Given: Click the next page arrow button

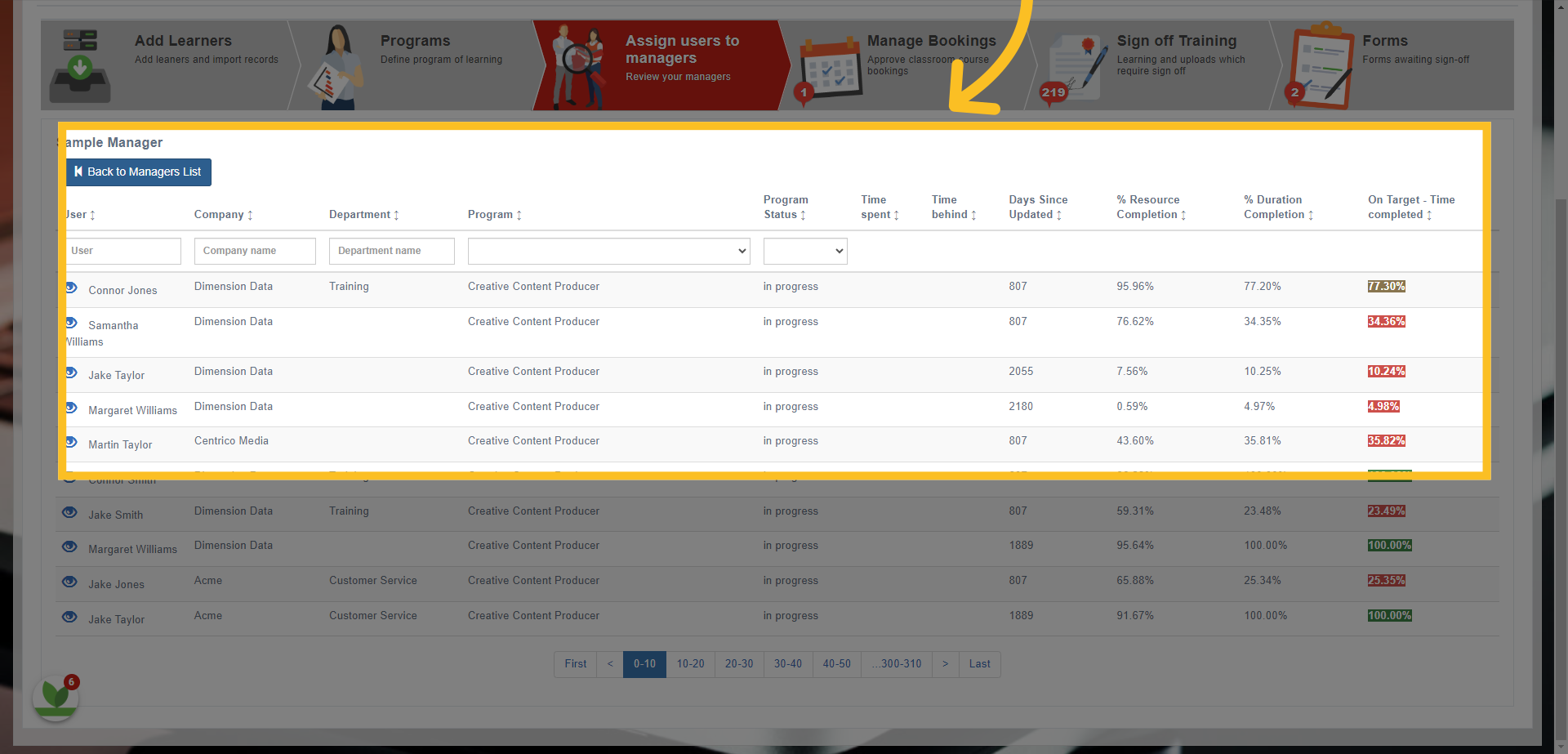Looking at the screenshot, I should coord(946,664).
